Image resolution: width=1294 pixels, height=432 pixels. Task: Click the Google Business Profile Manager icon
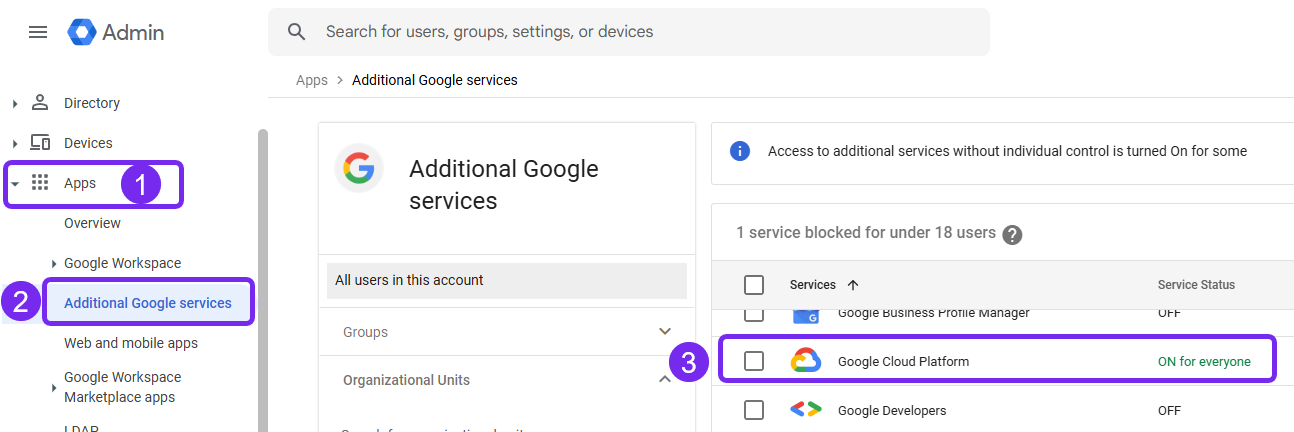tap(806, 316)
